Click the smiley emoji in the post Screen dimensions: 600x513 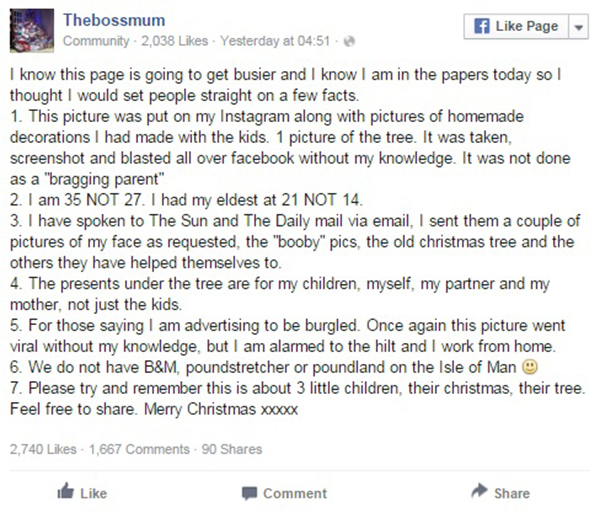(530, 367)
